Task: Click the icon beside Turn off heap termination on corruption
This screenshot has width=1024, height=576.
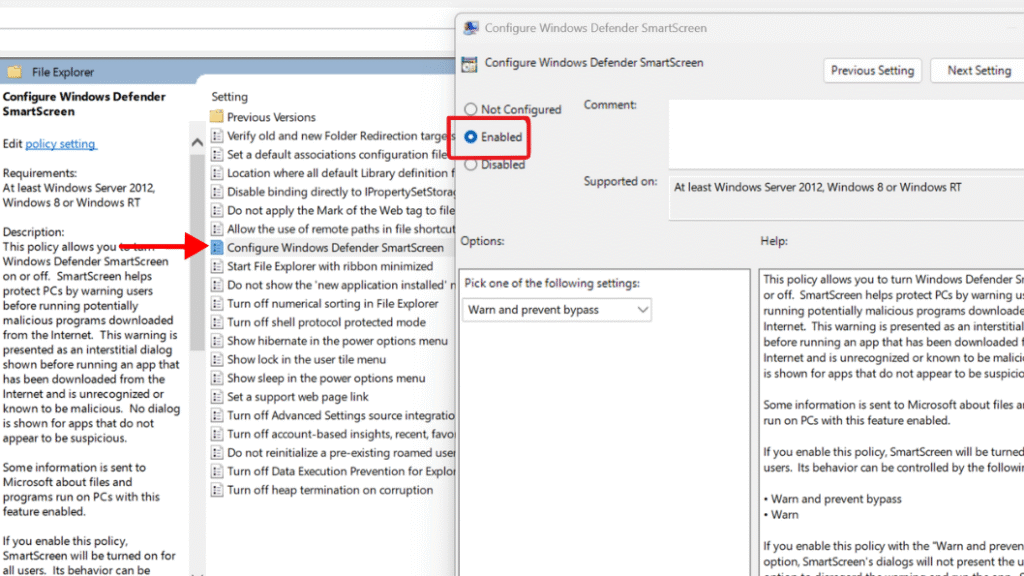Action: pyautogui.click(x=217, y=490)
